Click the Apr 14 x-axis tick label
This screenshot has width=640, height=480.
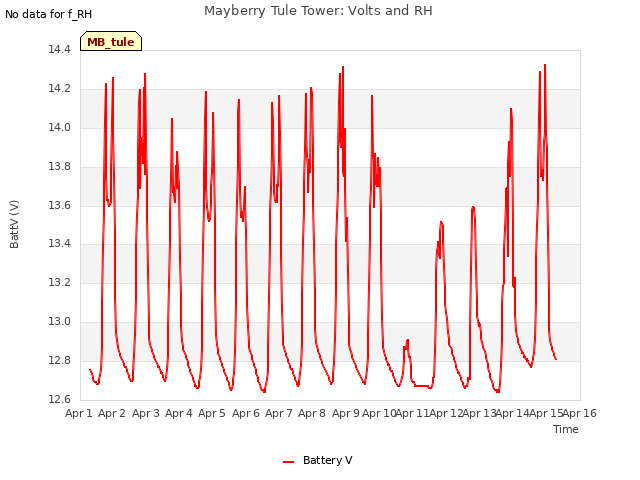[x=513, y=413]
